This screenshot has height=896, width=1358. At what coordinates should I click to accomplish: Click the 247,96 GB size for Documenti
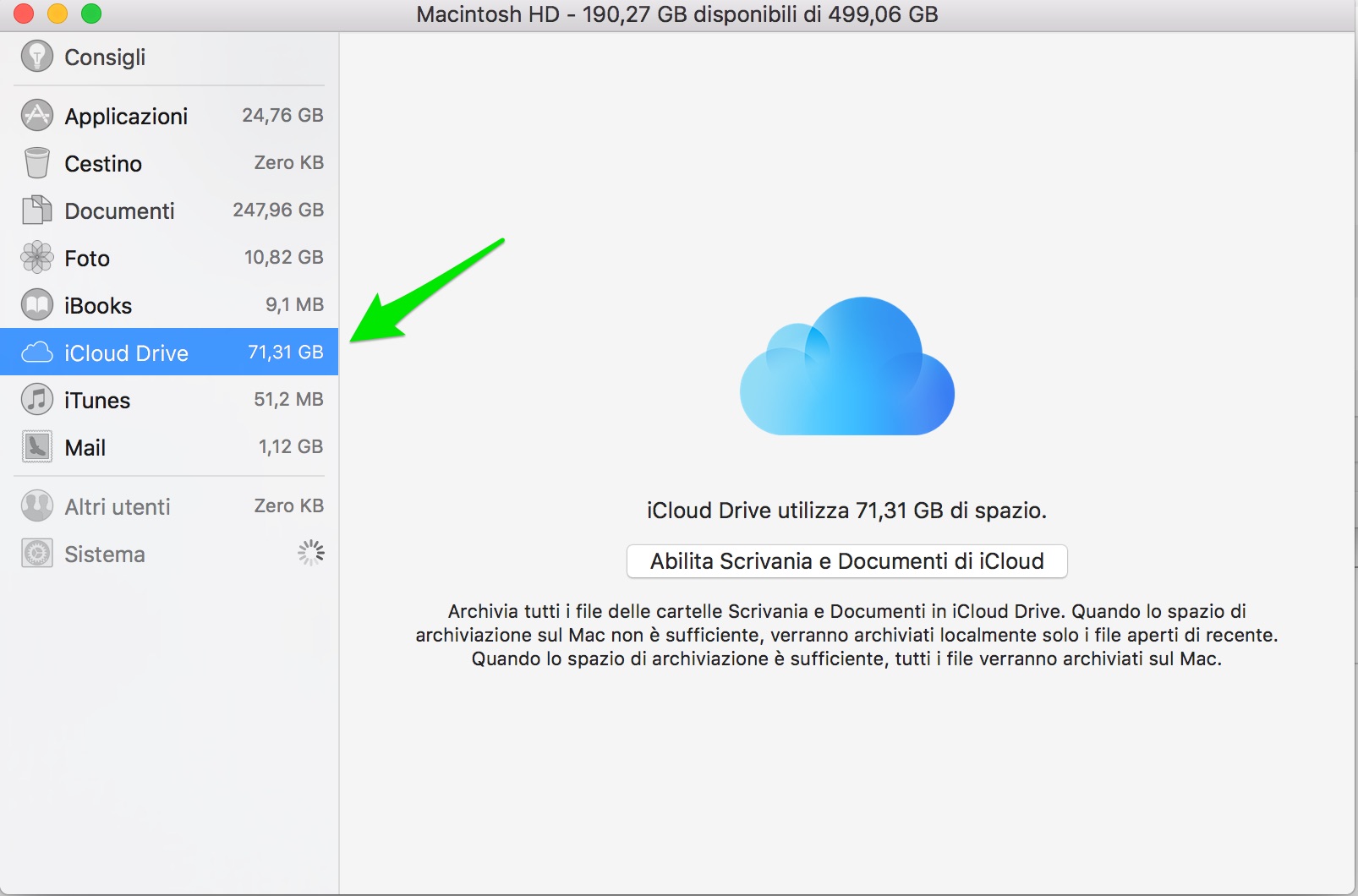(x=278, y=210)
